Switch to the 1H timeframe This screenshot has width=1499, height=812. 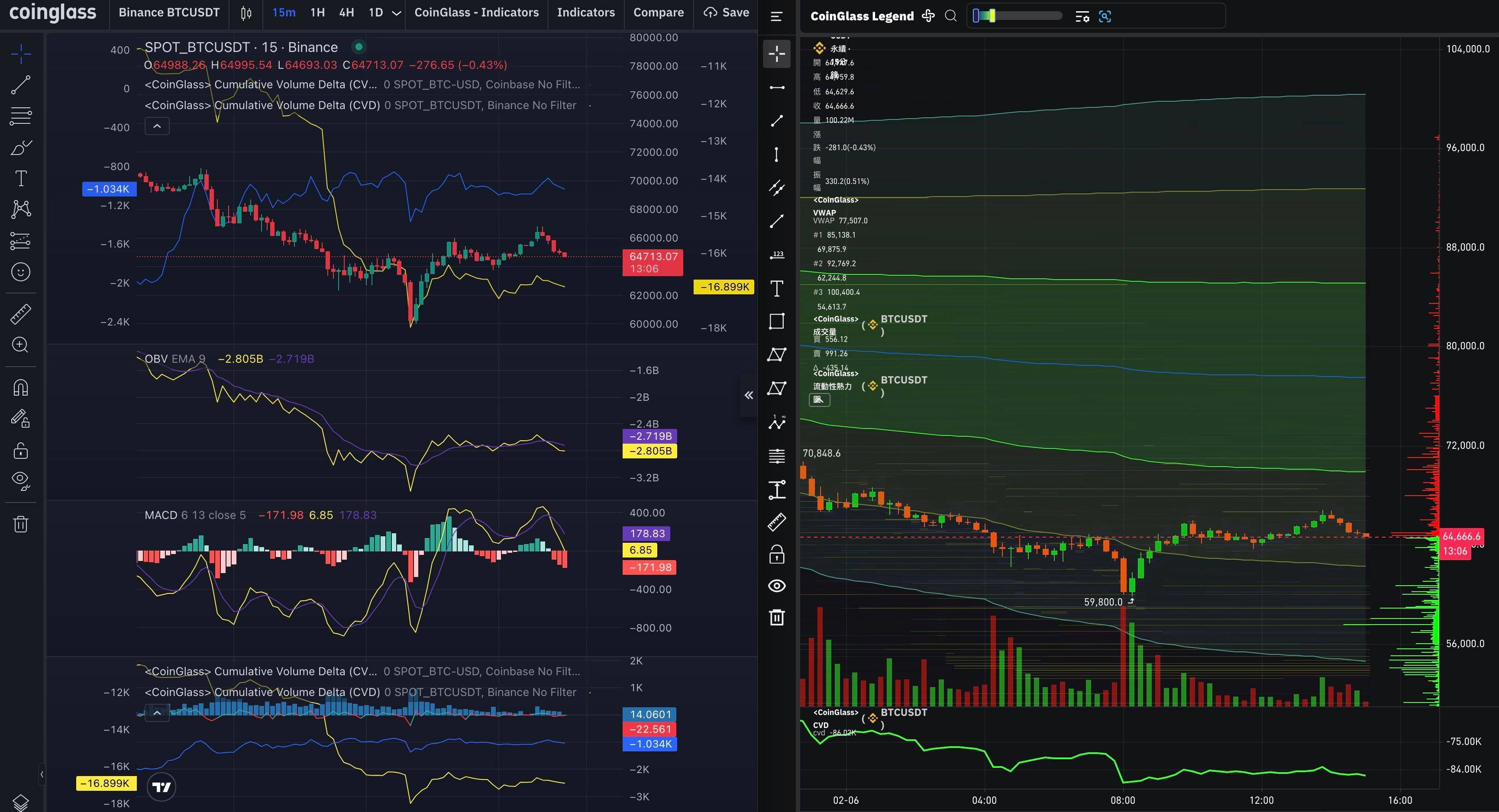pos(317,13)
